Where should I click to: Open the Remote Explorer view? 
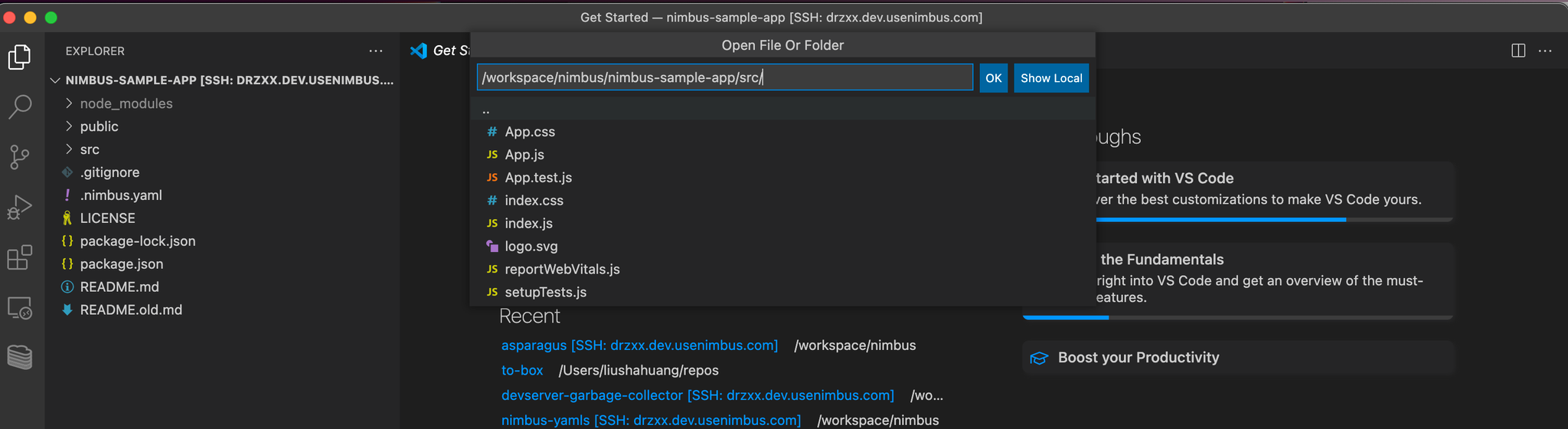(20, 308)
